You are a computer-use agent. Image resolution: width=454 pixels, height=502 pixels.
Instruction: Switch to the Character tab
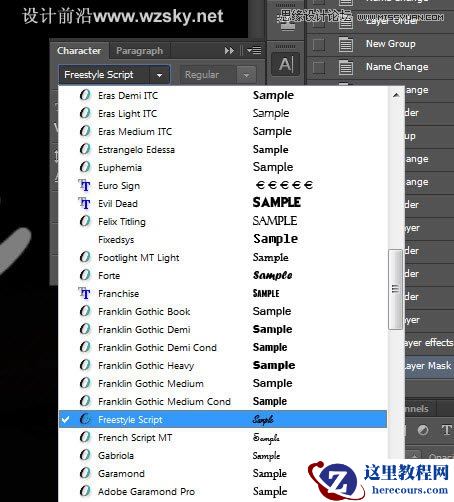click(79, 51)
